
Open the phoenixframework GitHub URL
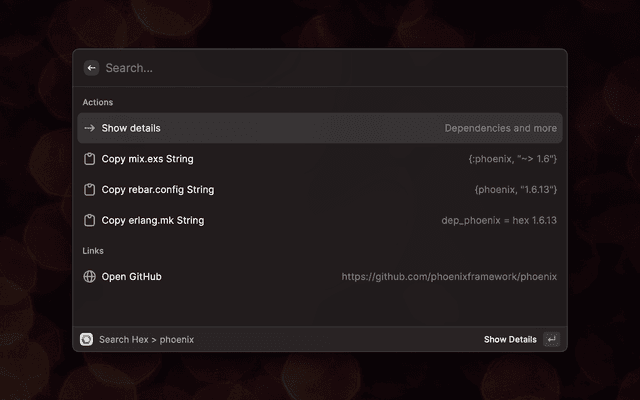tap(449, 276)
